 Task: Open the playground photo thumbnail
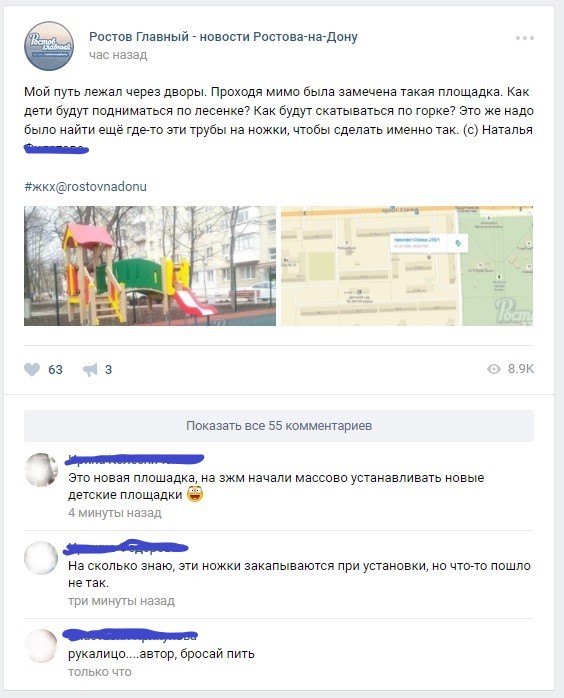pyautogui.click(x=150, y=266)
